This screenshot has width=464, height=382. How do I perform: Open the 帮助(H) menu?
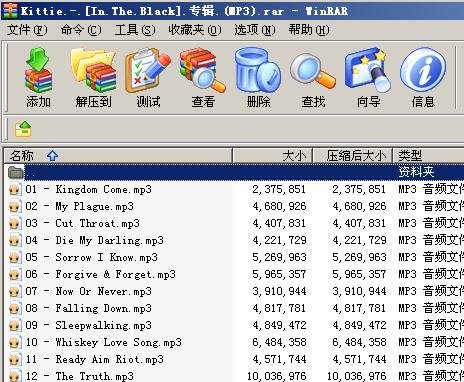[x=309, y=30]
